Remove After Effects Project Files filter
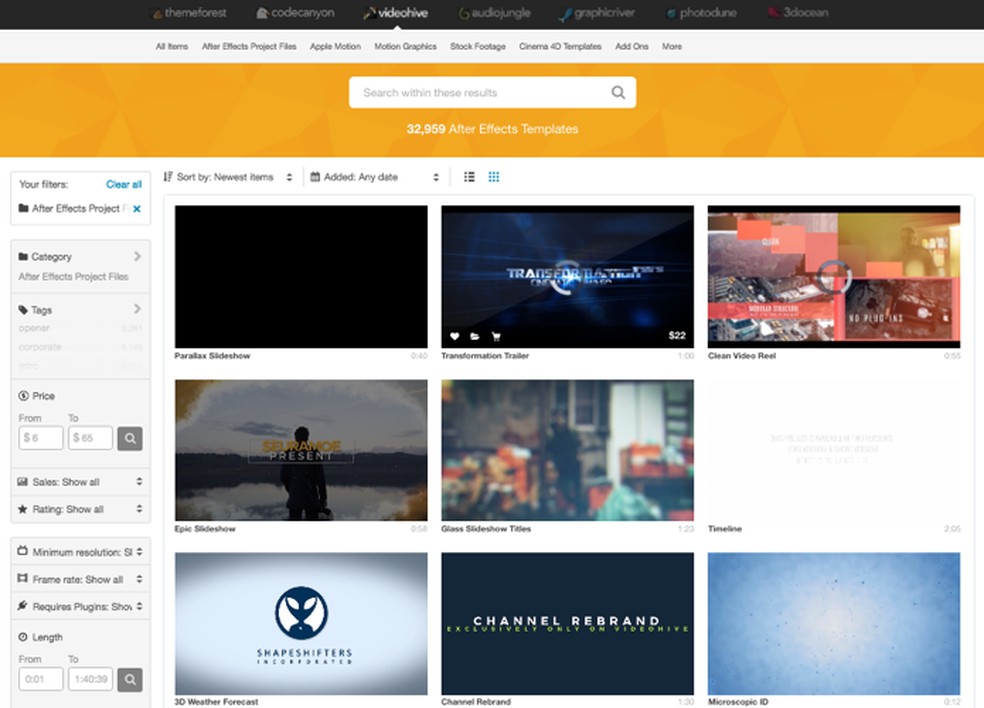The width and height of the screenshot is (984, 708). coord(137,209)
